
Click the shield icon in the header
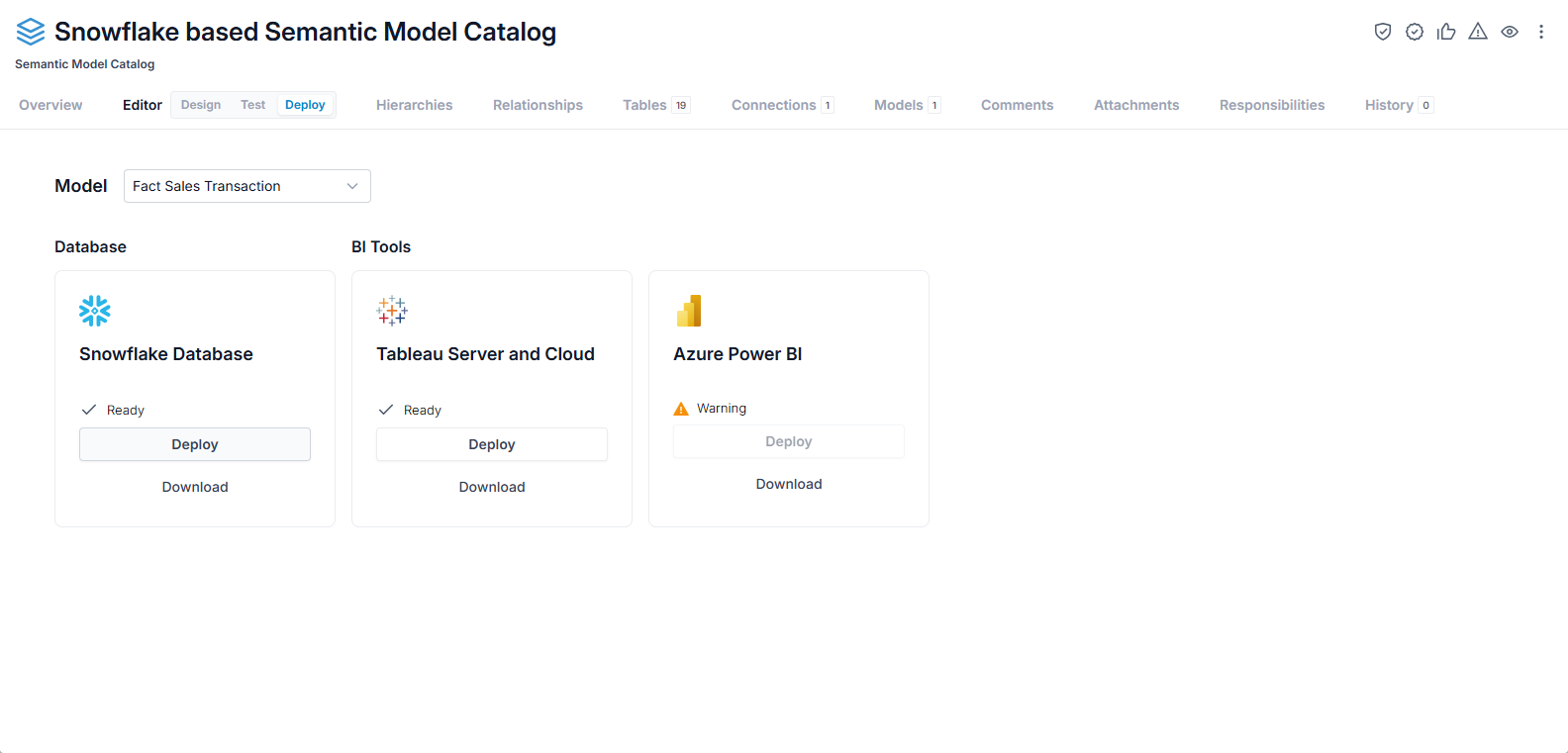click(1383, 32)
